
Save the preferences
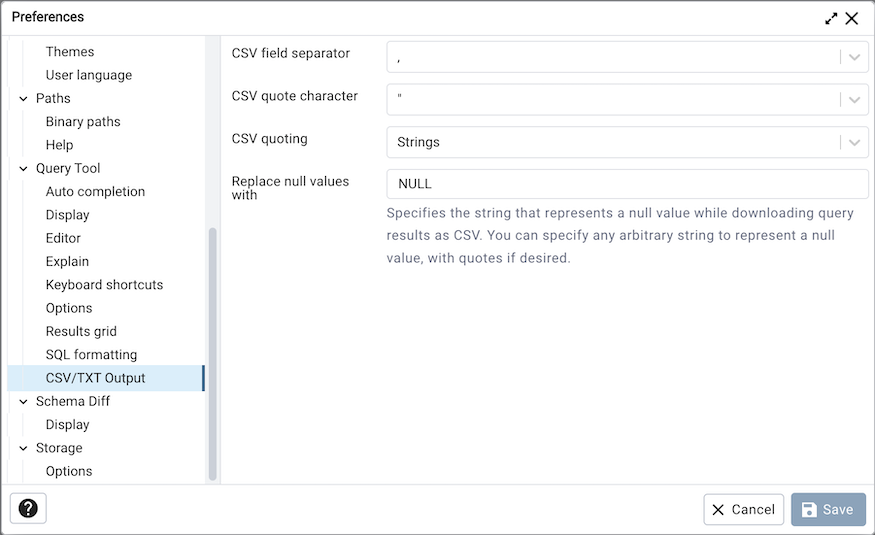pos(828,509)
